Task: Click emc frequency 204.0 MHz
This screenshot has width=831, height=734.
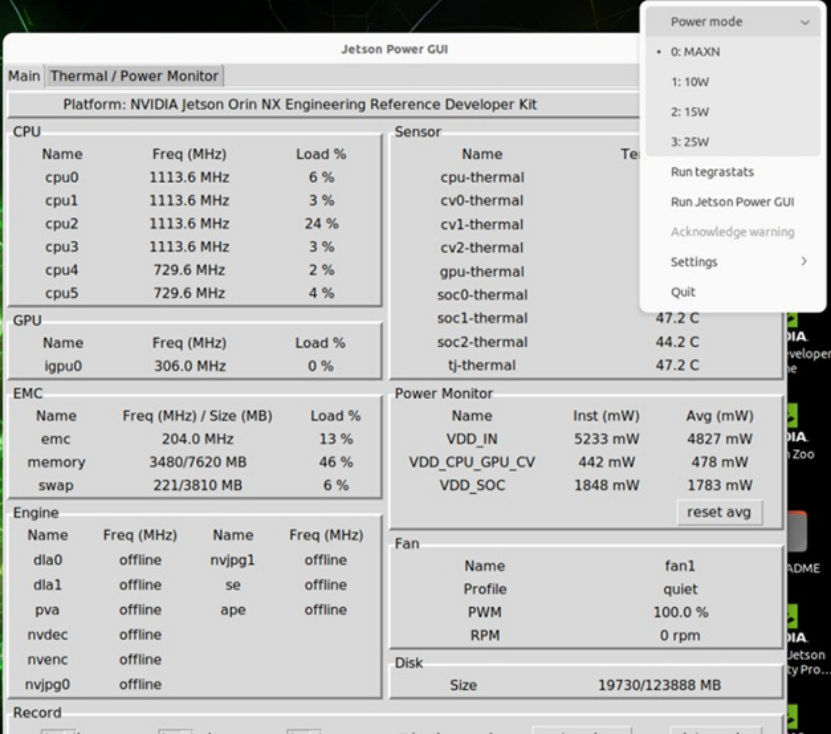Action: click(x=197, y=439)
